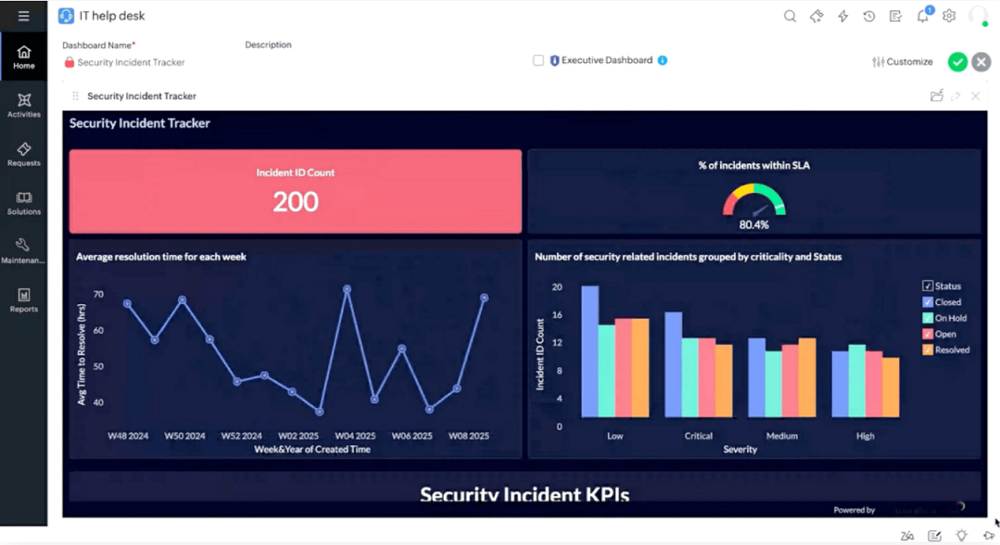Click the 'Security Incident KPIs' heading

click(524, 495)
